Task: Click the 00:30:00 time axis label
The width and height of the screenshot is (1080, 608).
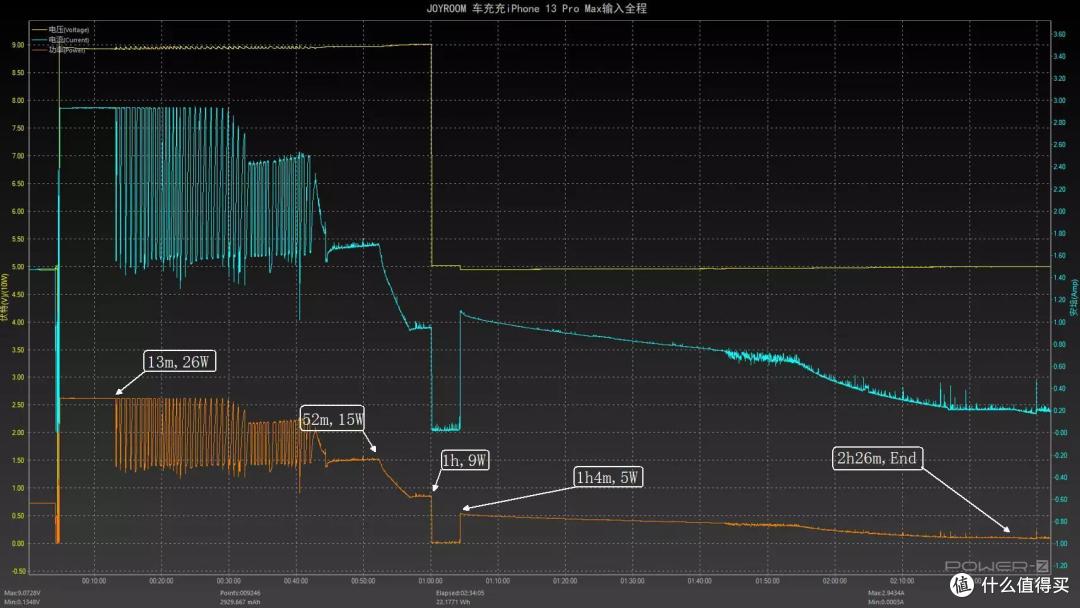Action: [x=229, y=581]
